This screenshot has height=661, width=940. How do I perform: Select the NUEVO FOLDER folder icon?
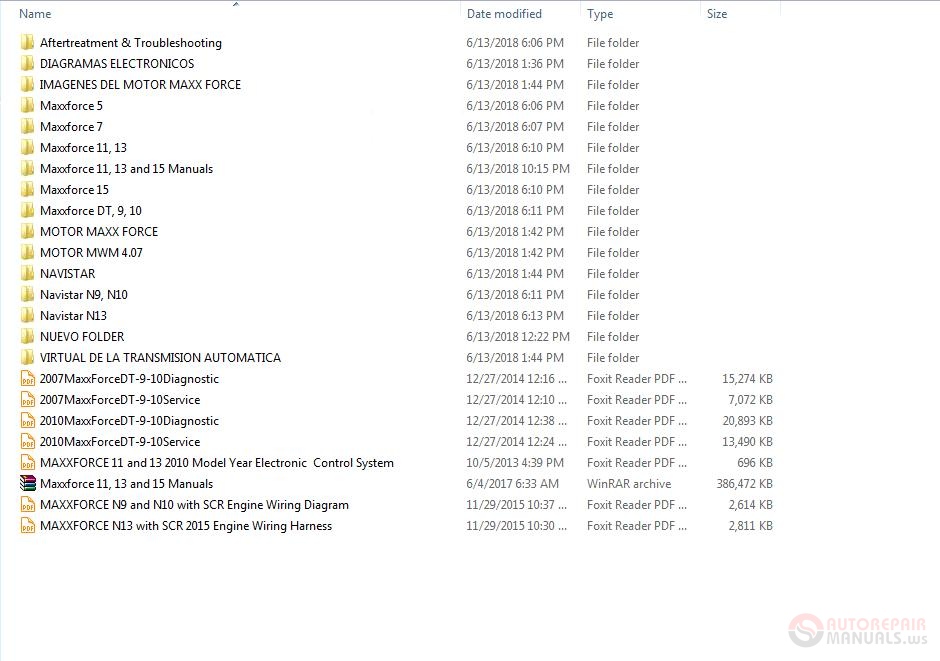point(28,336)
